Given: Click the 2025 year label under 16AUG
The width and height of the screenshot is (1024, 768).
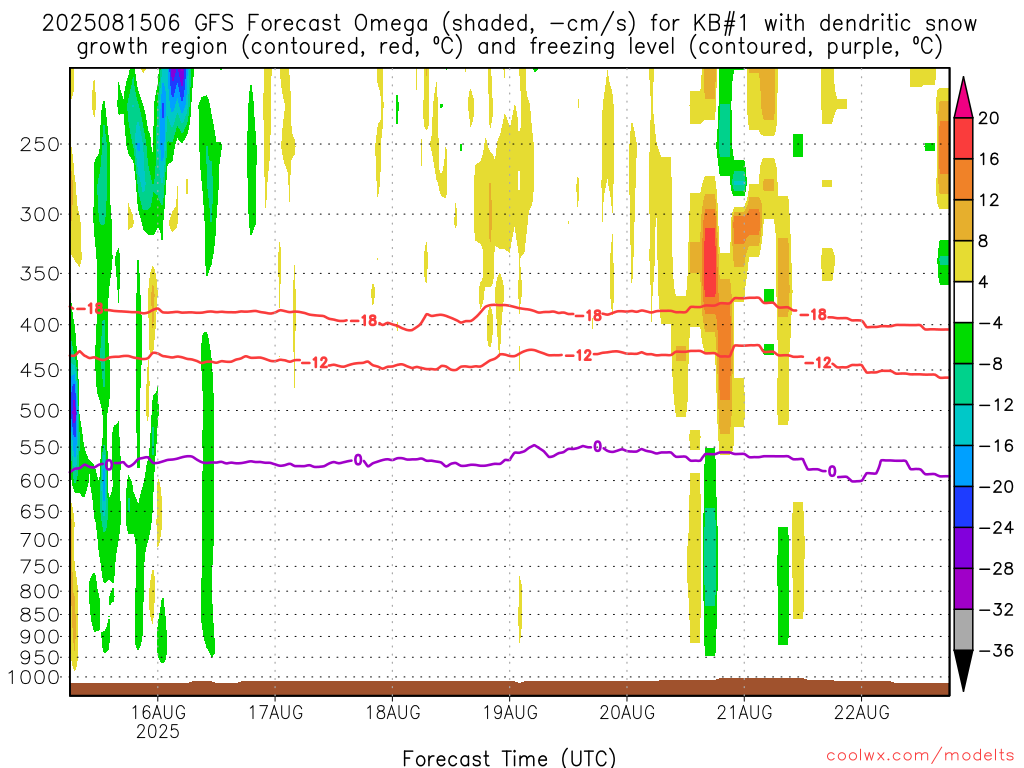Looking at the screenshot, I should pyautogui.click(x=157, y=731).
